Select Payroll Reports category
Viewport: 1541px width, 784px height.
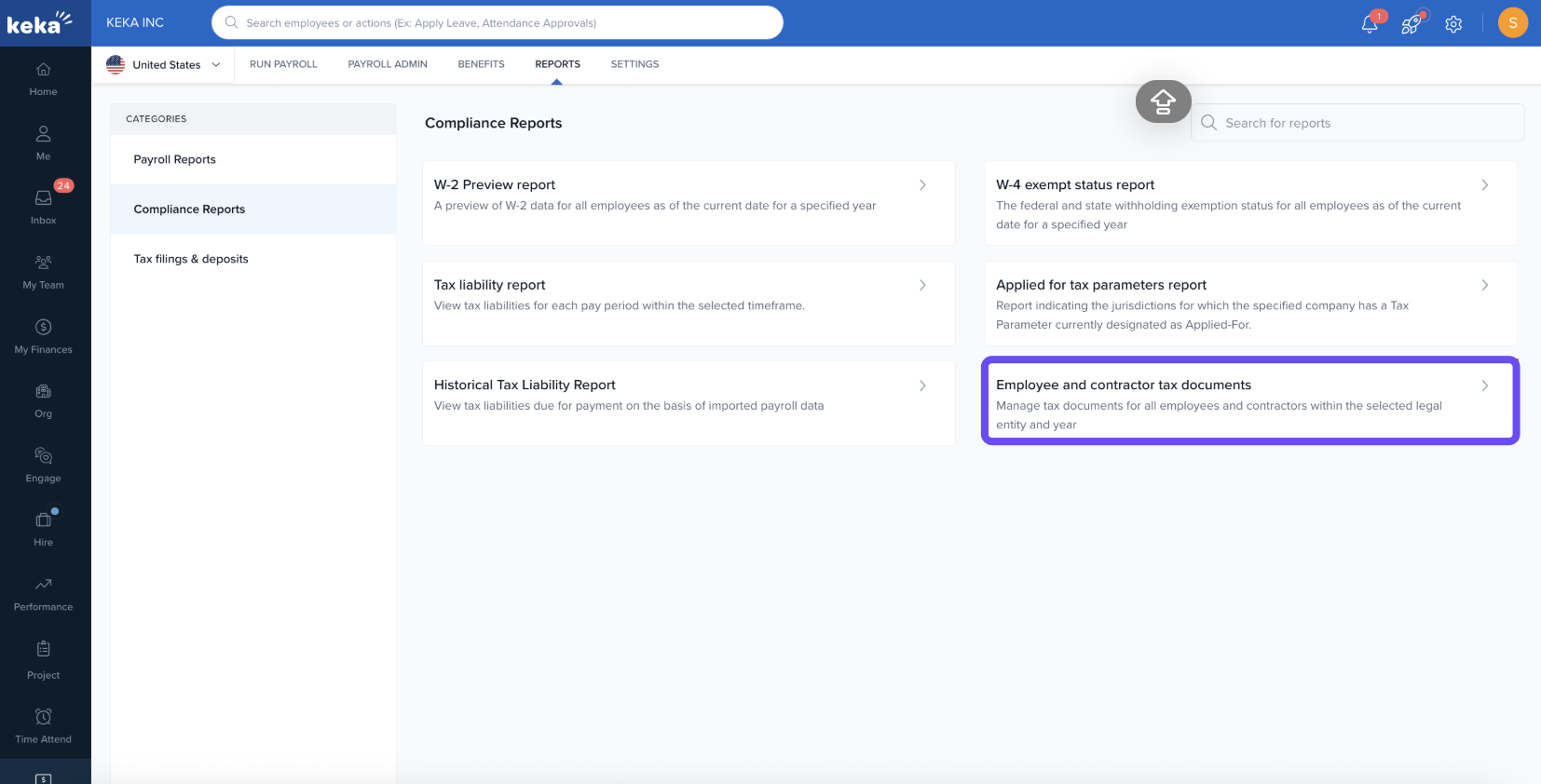[x=174, y=159]
